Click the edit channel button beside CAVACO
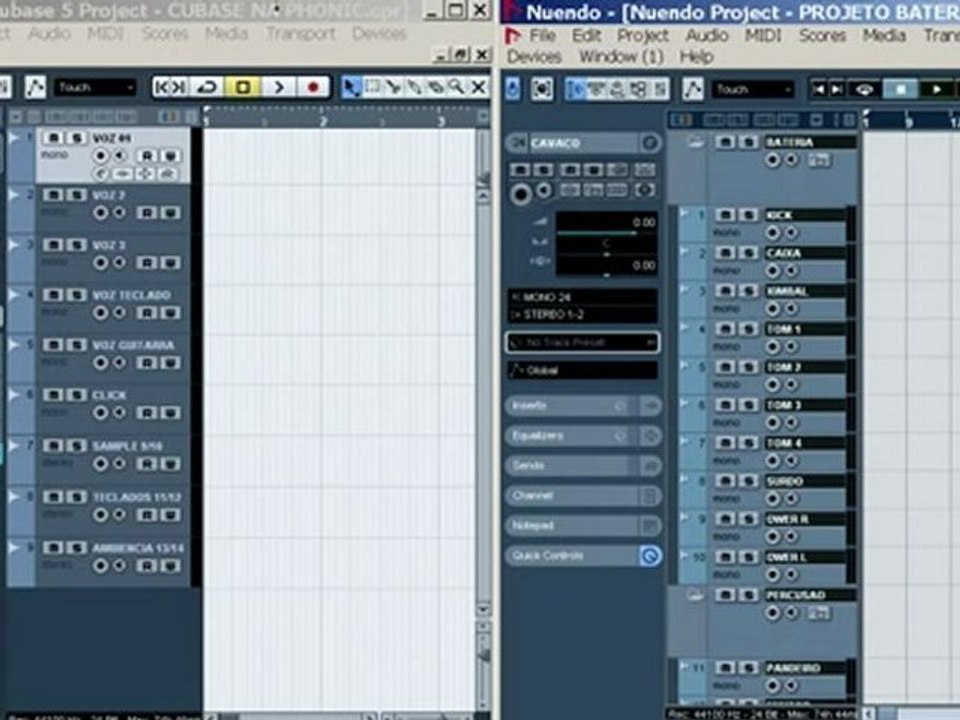This screenshot has height=720, width=960. tap(650, 143)
